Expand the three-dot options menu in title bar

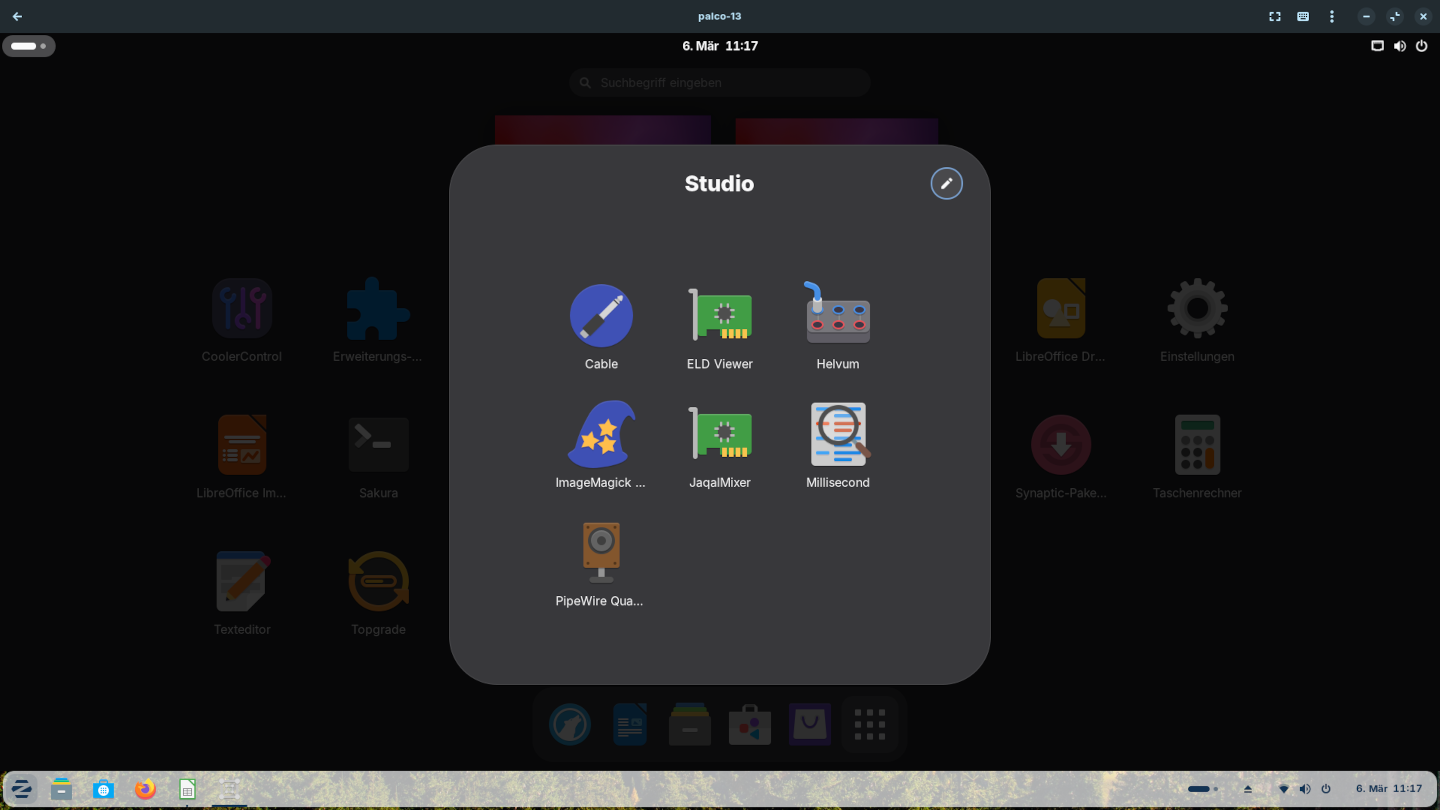click(1331, 16)
